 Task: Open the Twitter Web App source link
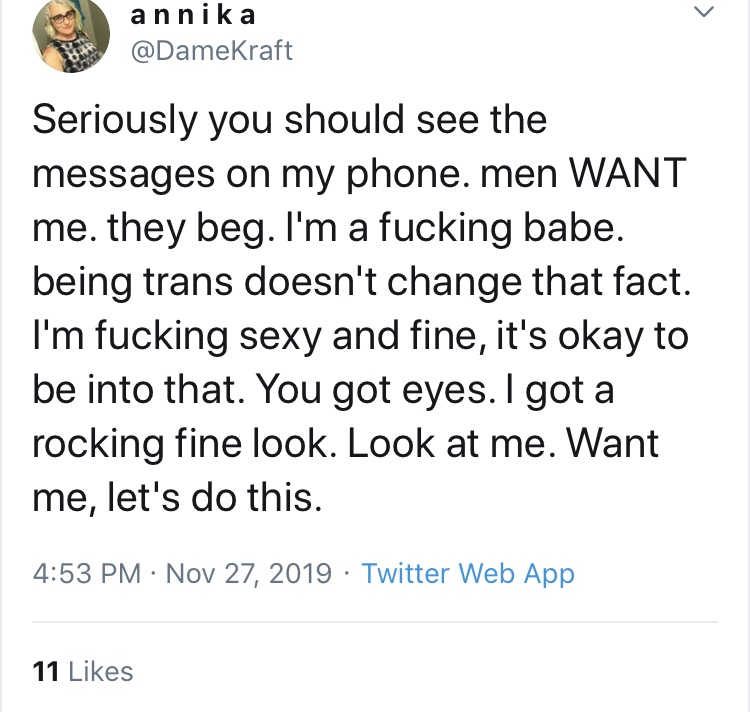(x=467, y=573)
